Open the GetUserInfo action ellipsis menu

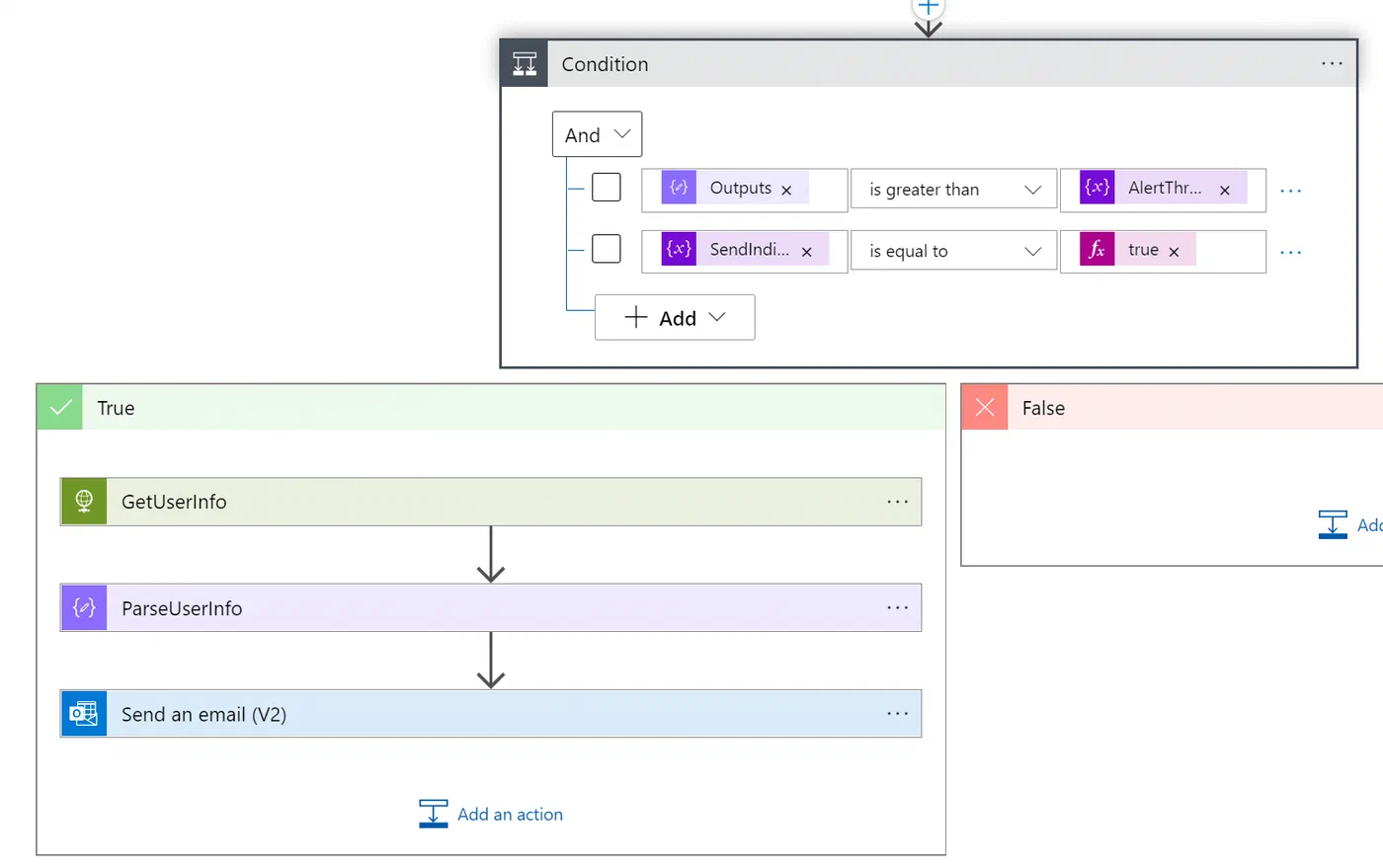[x=897, y=502]
